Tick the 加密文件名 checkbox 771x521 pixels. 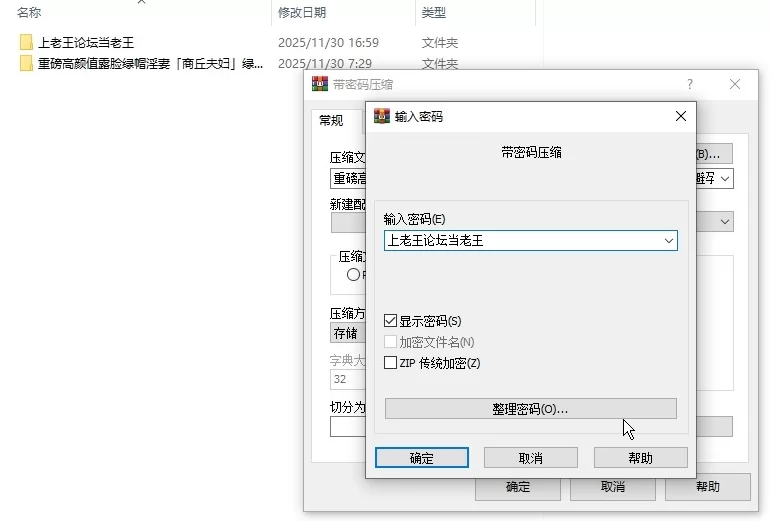click(x=391, y=342)
